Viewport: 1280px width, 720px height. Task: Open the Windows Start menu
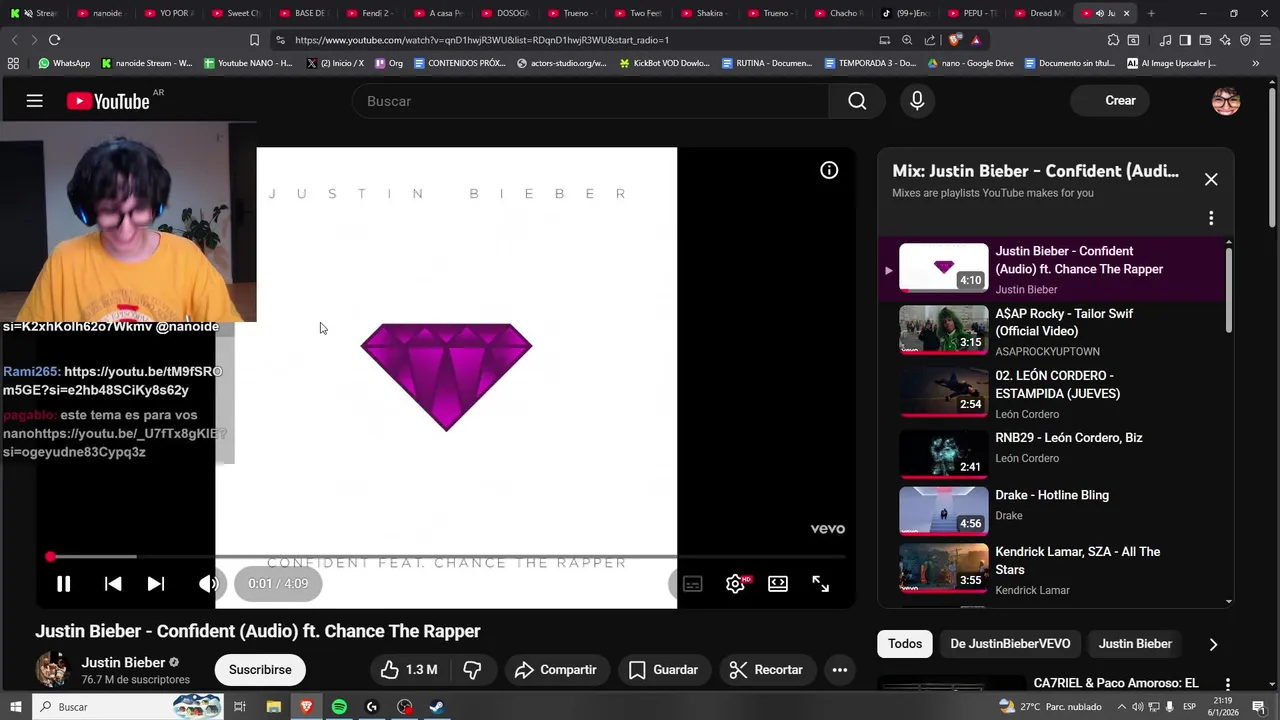click(x=15, y=707)
